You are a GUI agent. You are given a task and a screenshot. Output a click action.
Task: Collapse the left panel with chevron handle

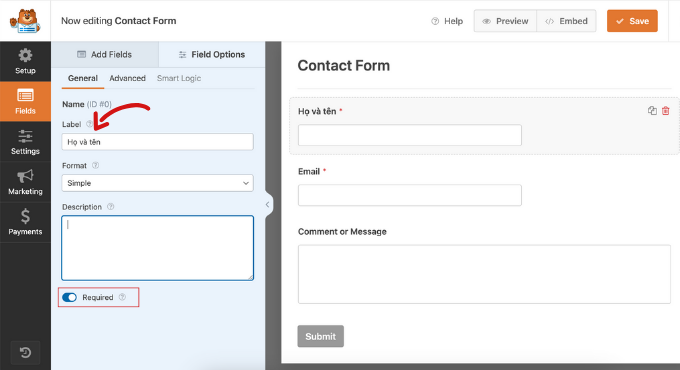click(x=268, y=204)
